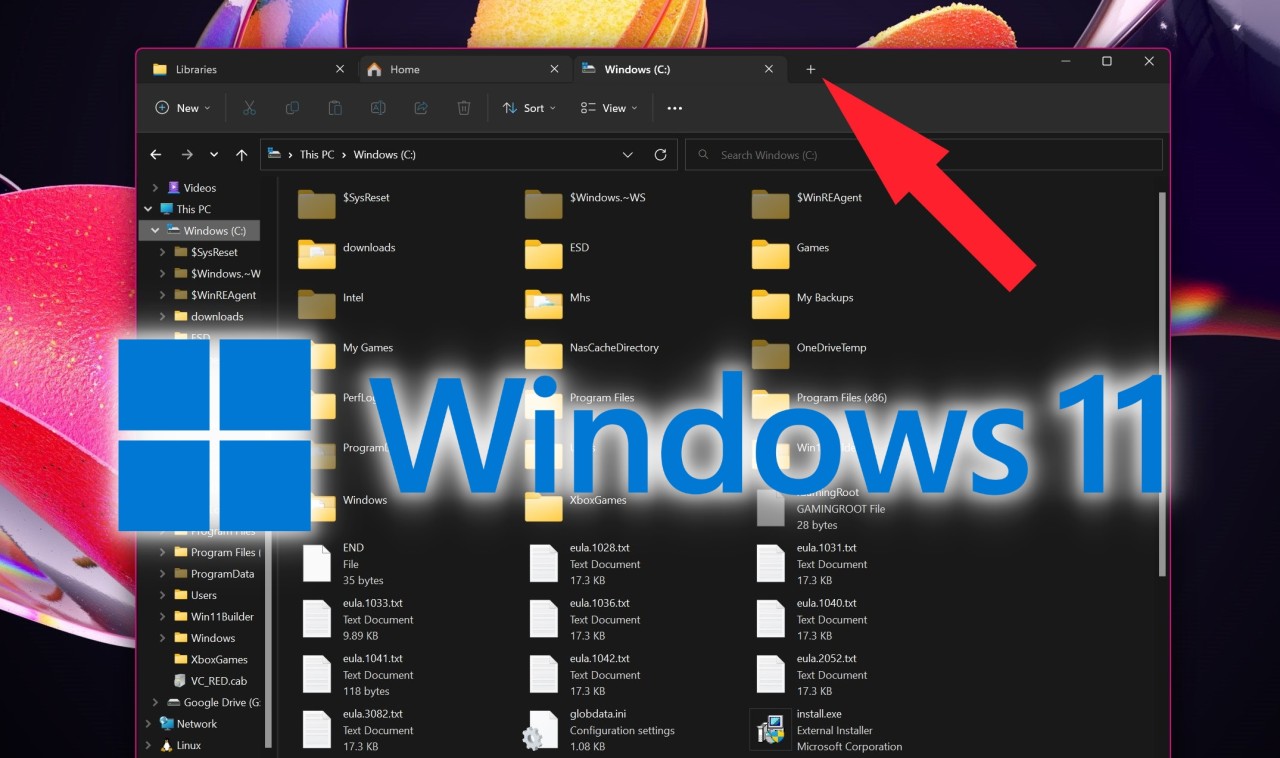The image size is (1280, 758).
Task: Go up one folder level
Action: (x=241, y=154)
